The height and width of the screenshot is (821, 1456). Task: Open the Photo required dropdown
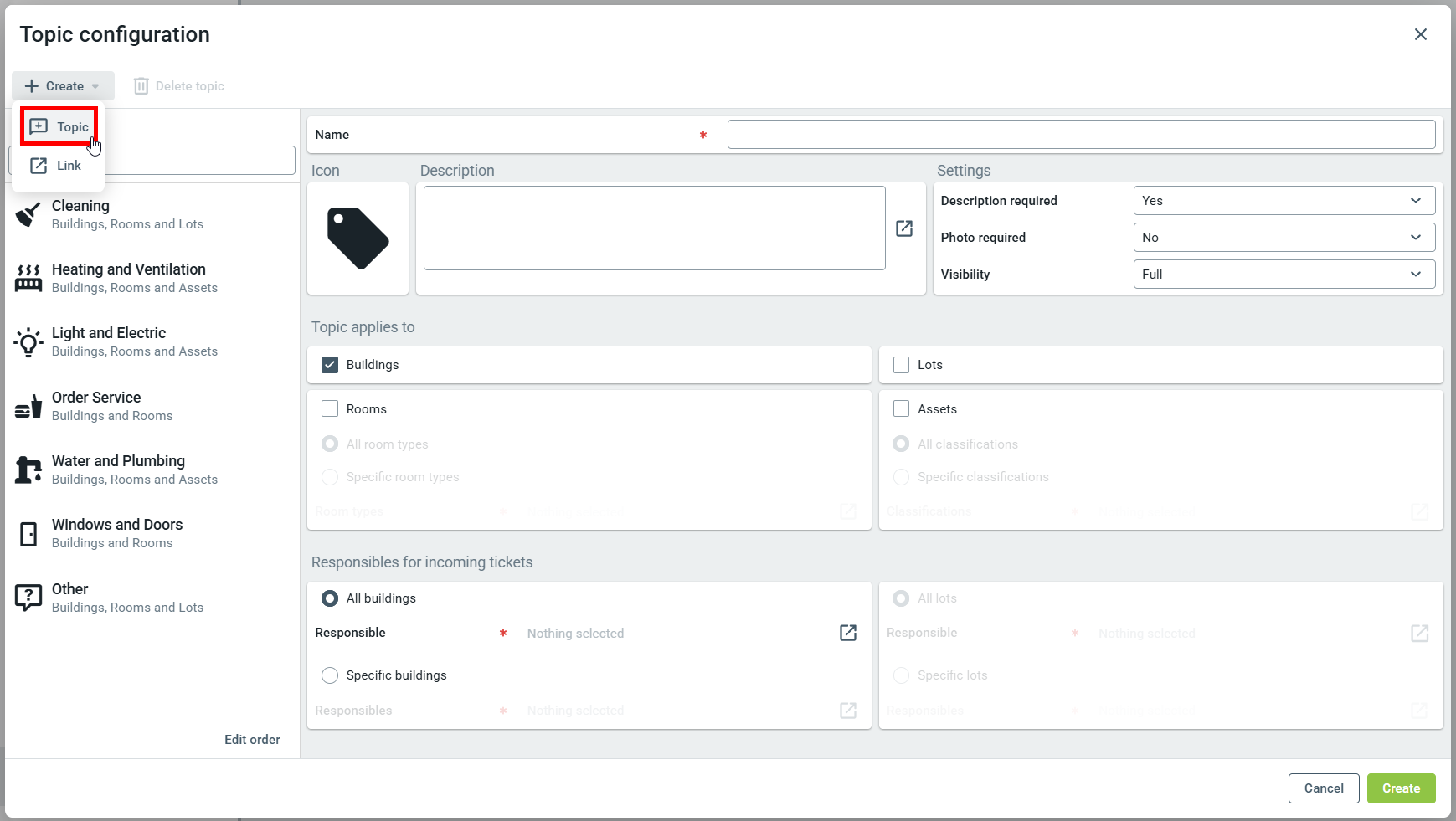tap(1284, 238)
